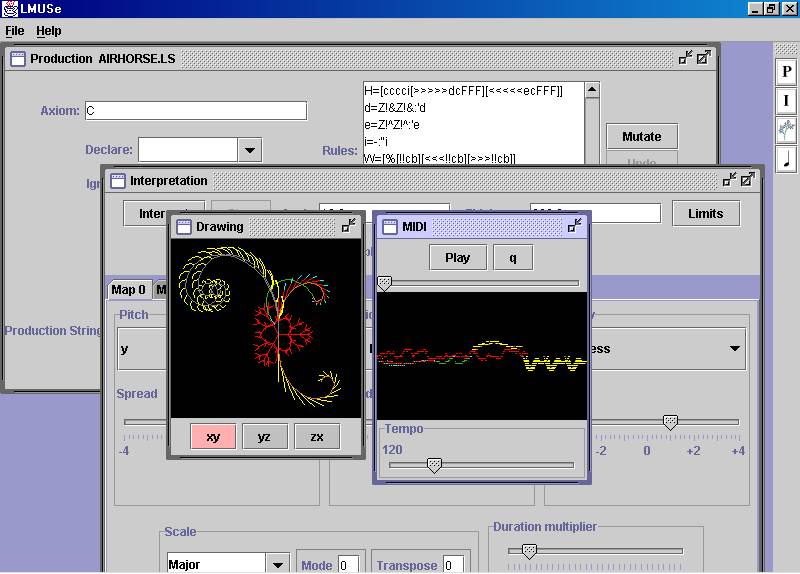
Task: Iconify the Production AIRHORSE.LS window
Action: point(686,58)
